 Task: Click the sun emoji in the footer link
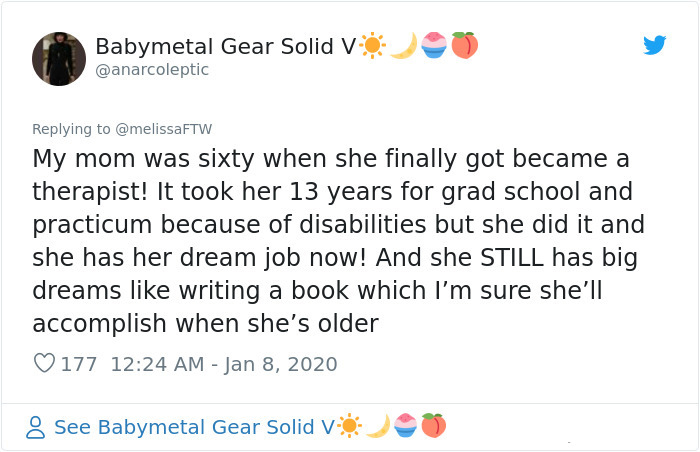[x=350, y=426]
